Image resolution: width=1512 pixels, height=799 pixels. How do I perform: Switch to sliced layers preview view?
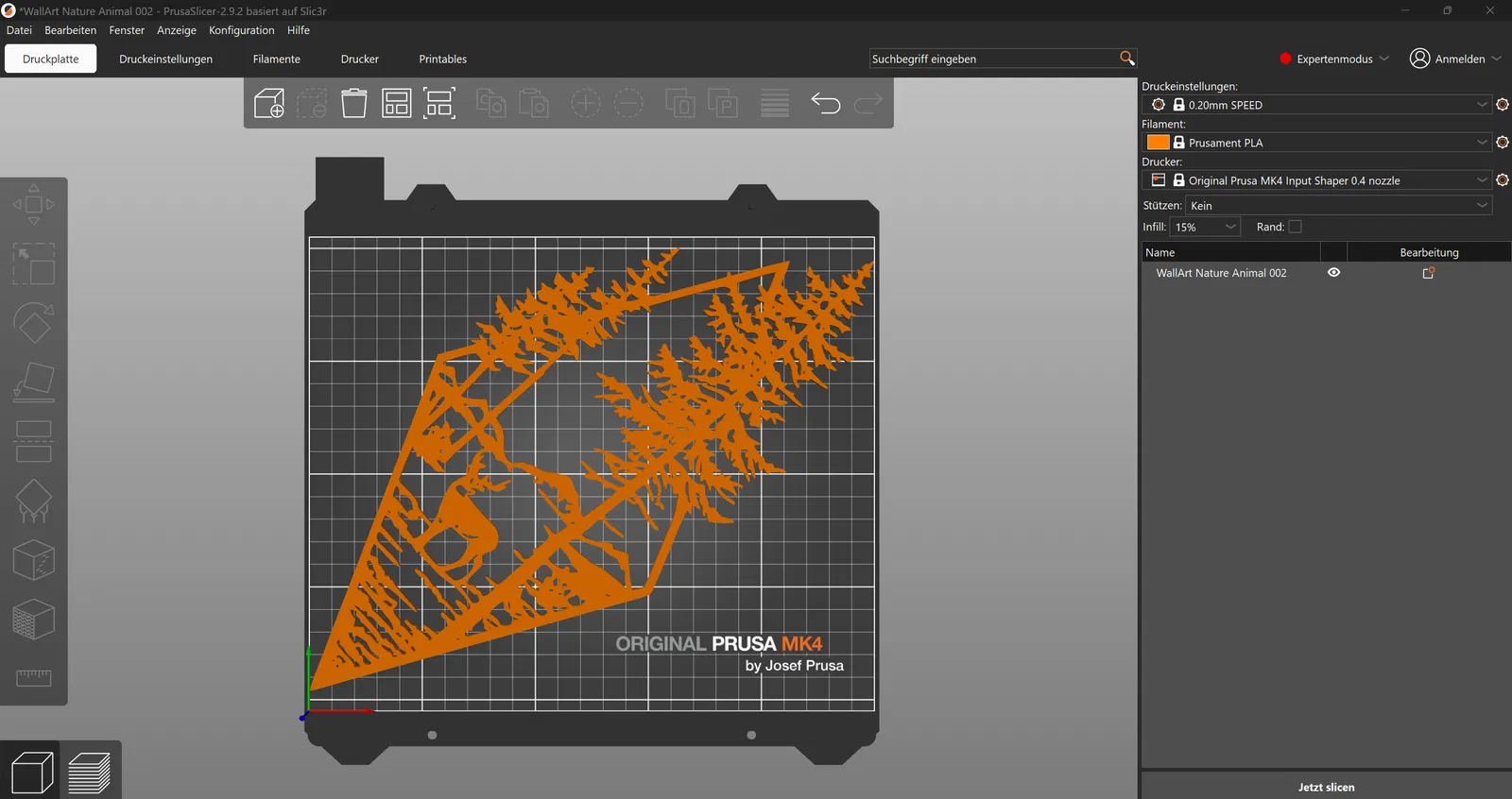(x=90, y=773)
